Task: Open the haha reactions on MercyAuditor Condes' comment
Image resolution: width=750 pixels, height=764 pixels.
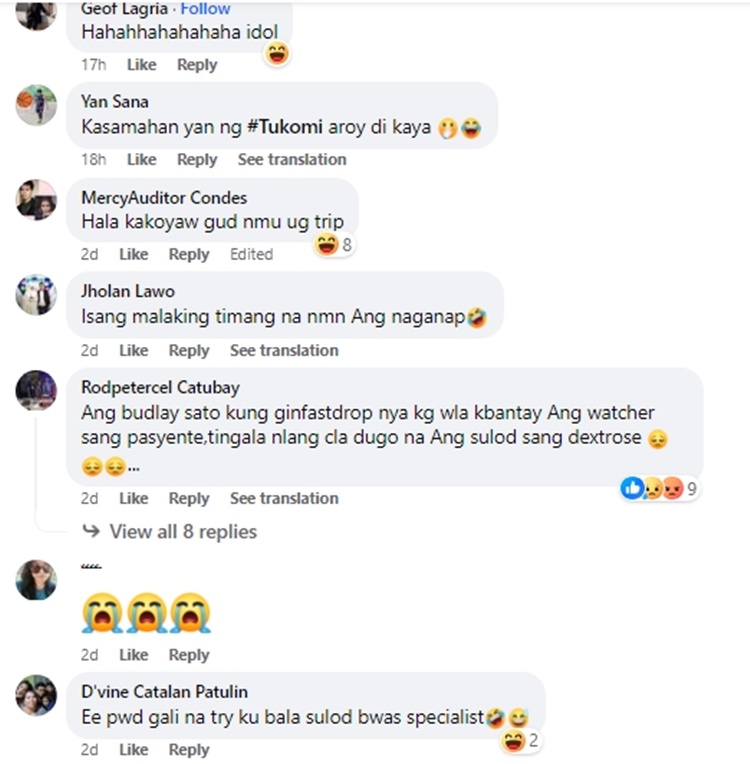Action: point(333,244)
